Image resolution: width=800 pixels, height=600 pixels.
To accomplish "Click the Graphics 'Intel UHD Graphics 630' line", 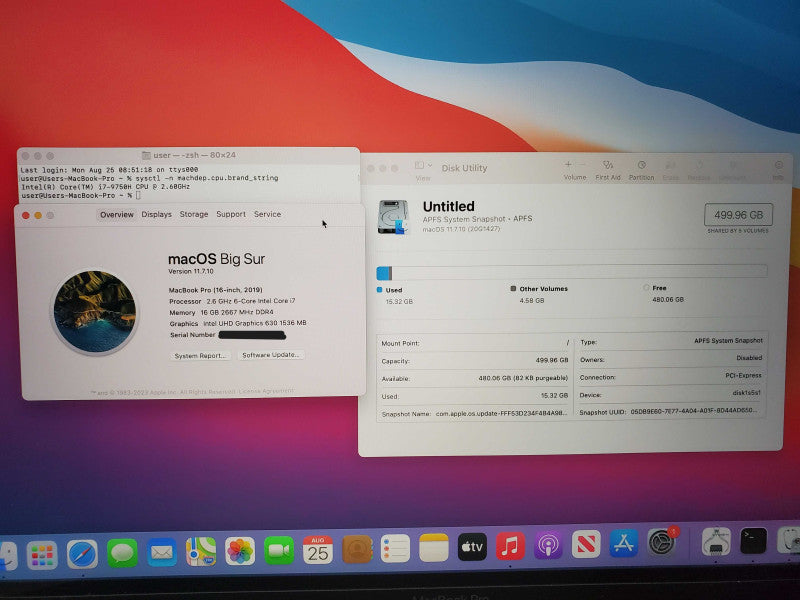I will coord(238,323).
